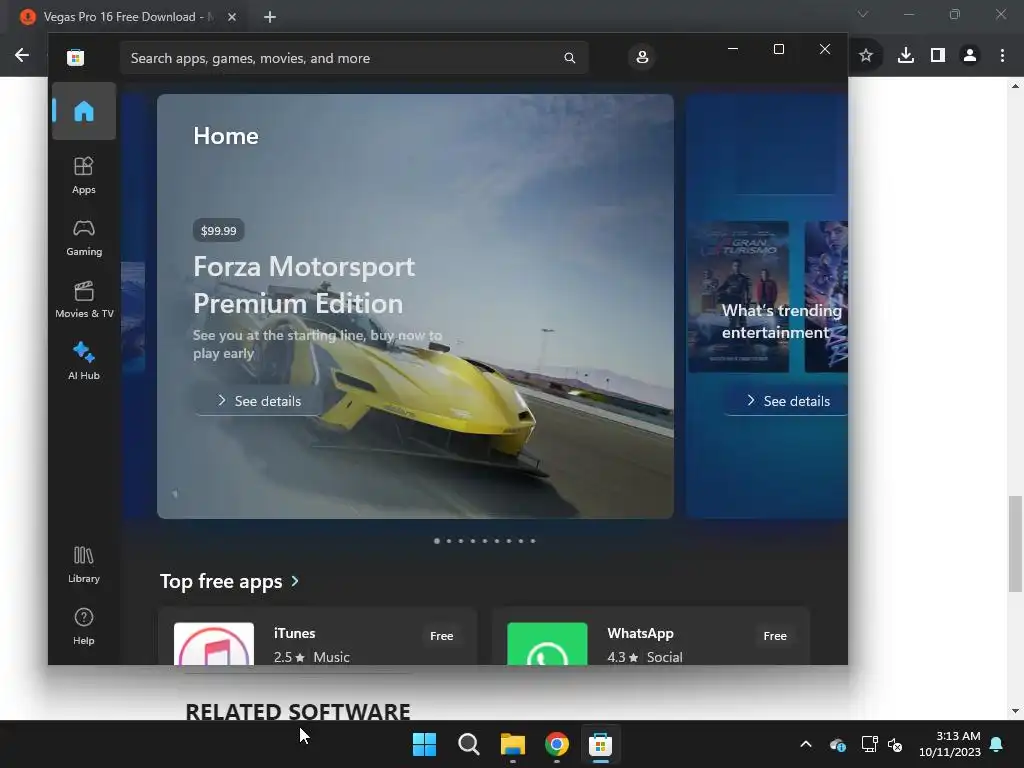Click Microsoft Store taskbar icon
The image size is (1024, 768).
600,744
